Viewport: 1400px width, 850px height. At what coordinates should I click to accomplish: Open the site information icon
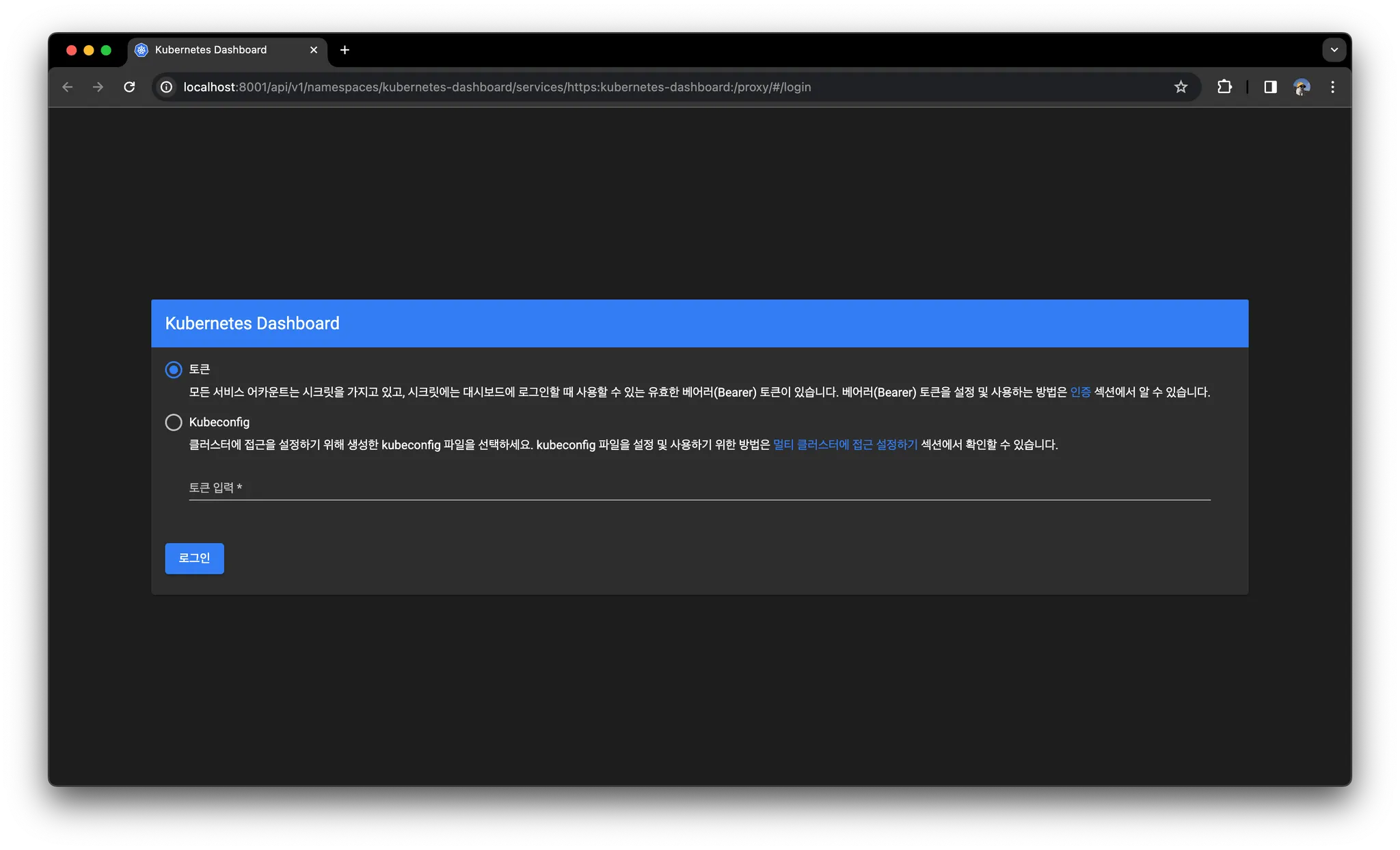click(166, 87)
